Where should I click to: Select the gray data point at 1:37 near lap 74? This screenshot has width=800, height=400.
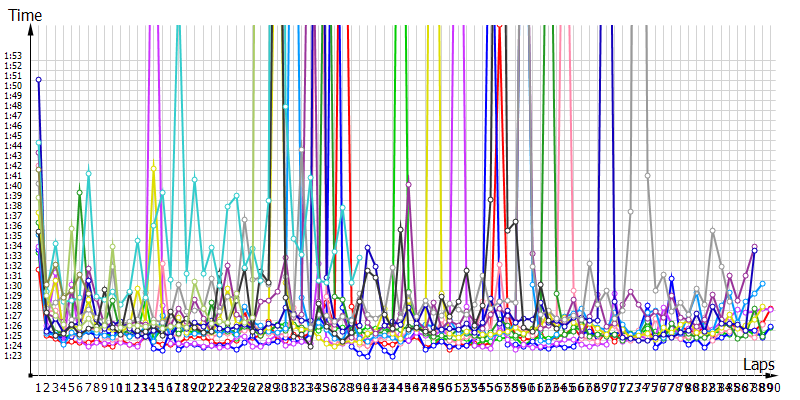point(631,211)
